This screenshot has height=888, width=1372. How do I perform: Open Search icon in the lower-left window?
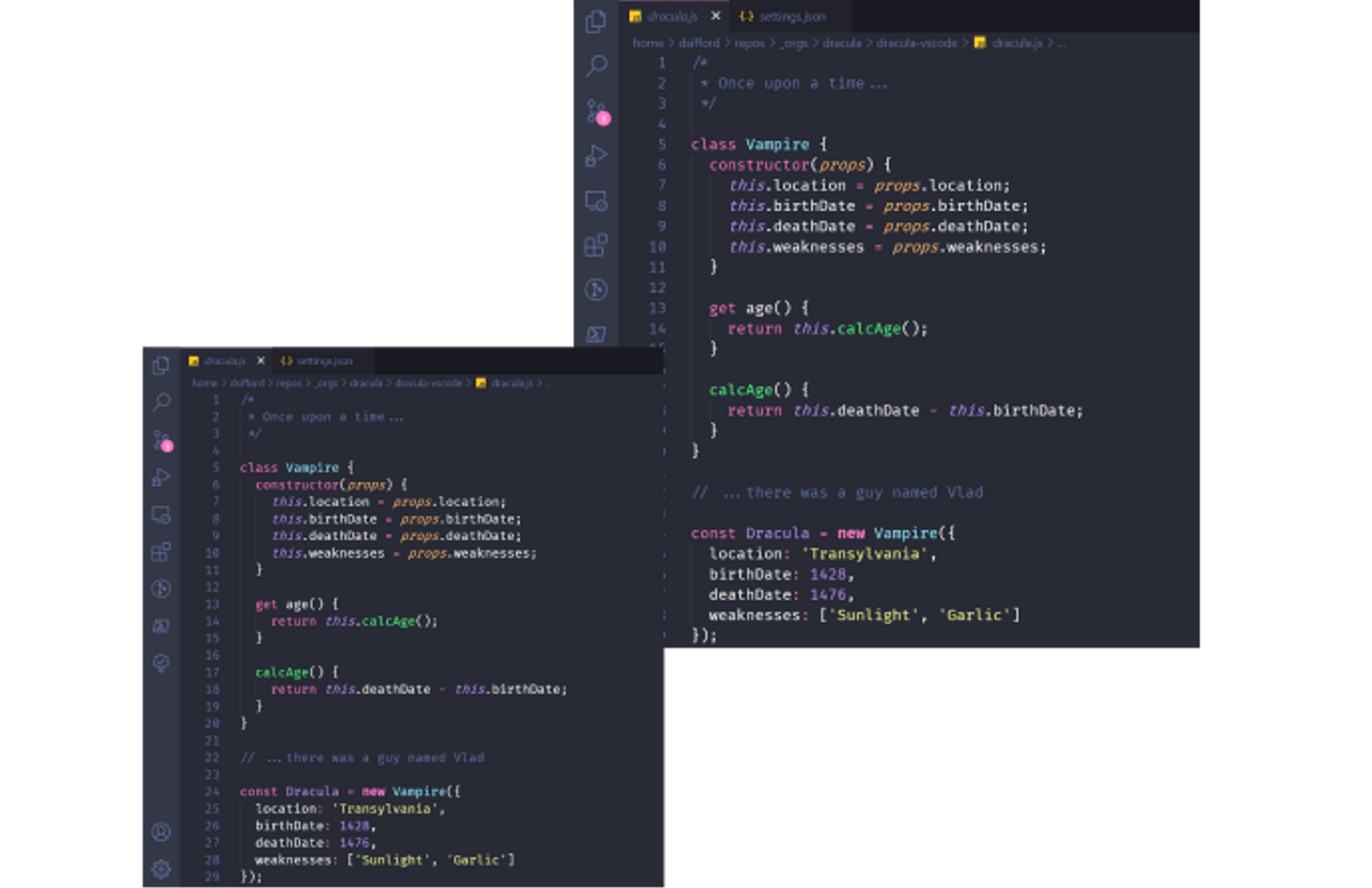(161, 402)
